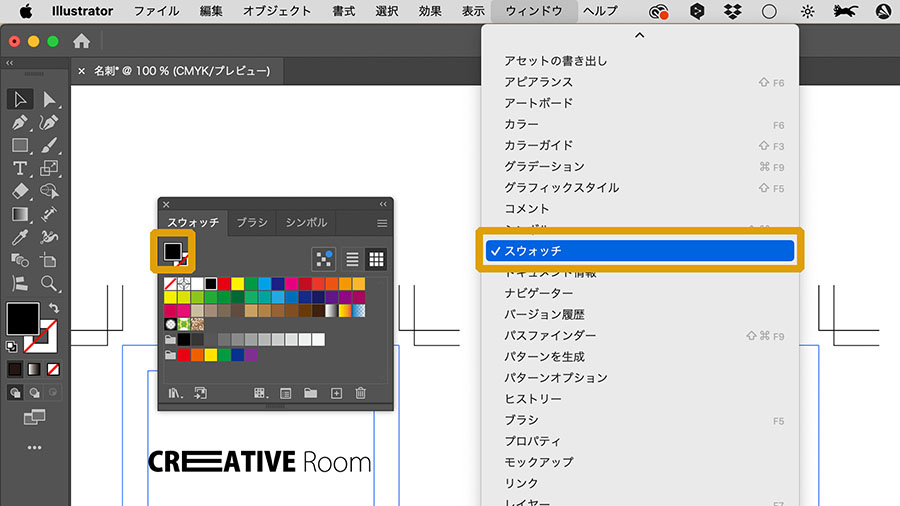Choose パスファインダー from the Window menu
Screen dimensions: 900x506
[x=639, y=336]
